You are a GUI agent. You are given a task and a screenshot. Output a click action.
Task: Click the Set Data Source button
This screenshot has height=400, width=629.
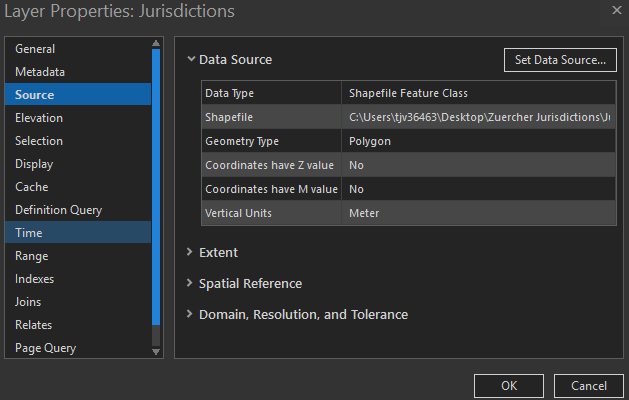(x=560, y=59)
